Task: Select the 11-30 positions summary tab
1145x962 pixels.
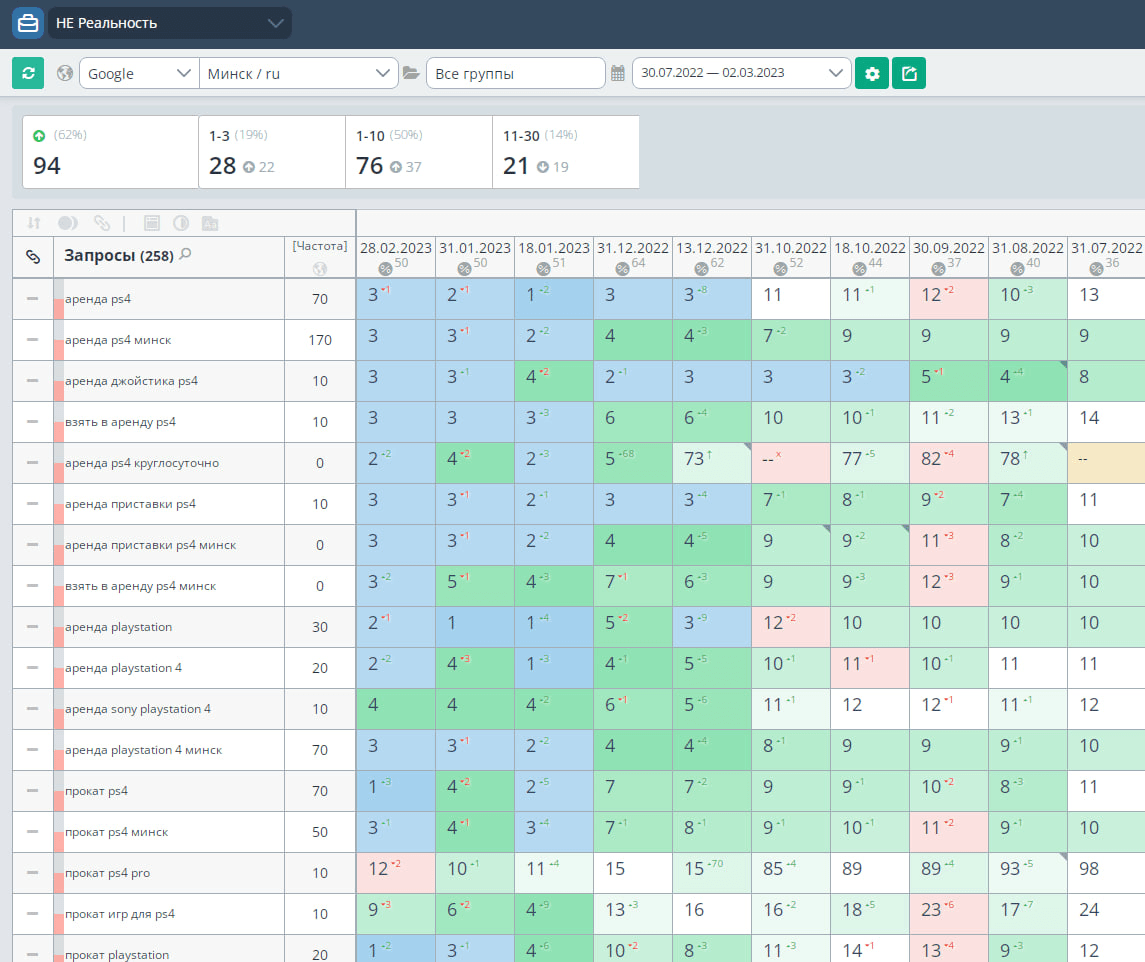Action: 565,152
